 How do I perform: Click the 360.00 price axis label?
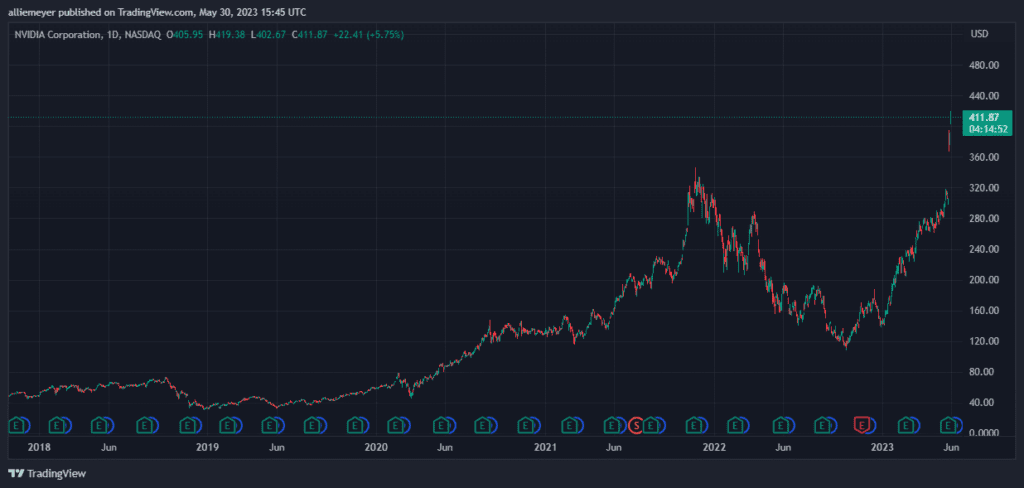pos(984,157)
